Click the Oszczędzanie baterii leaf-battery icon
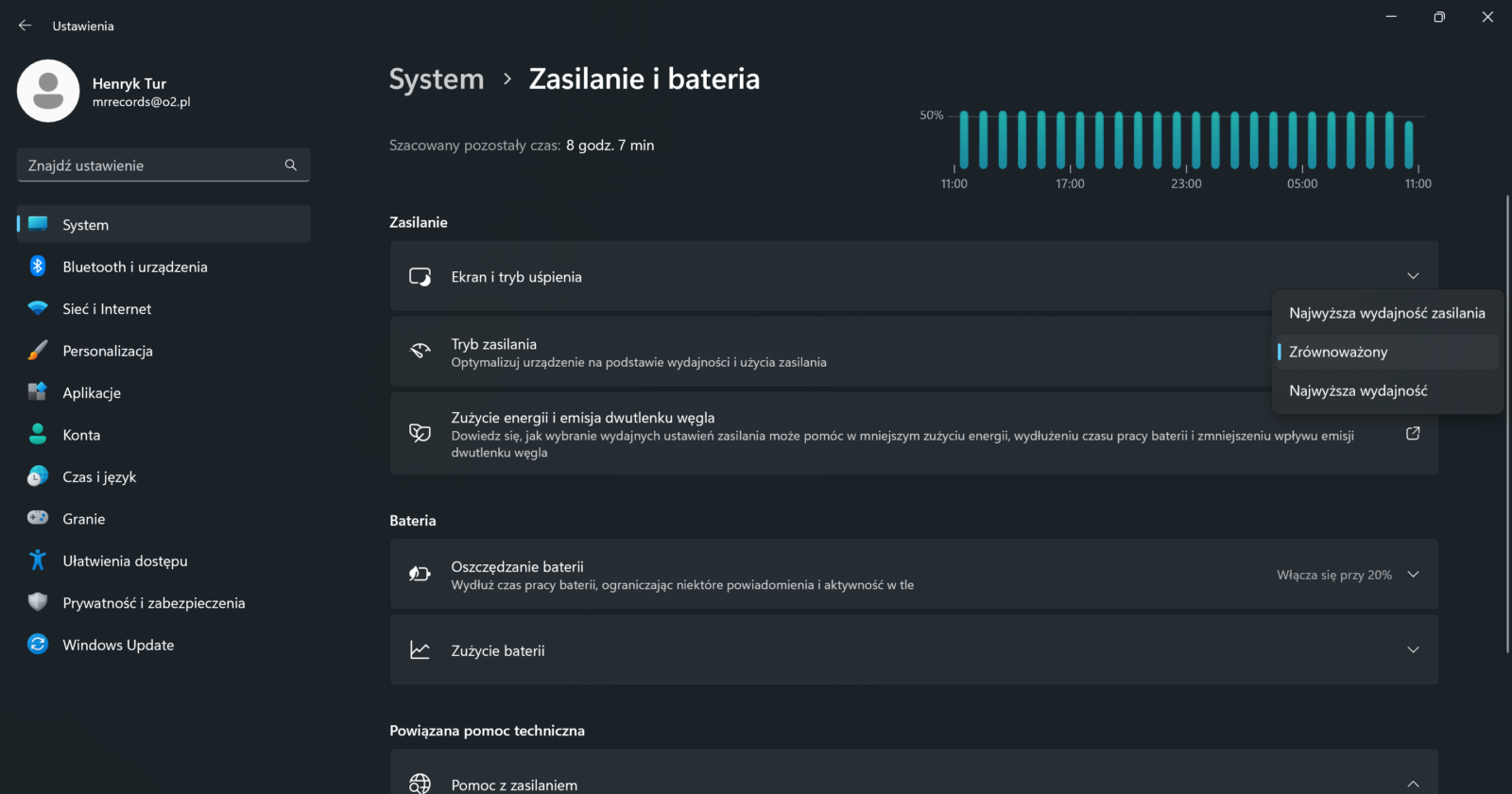1512x794 pixels. point(421,574)
